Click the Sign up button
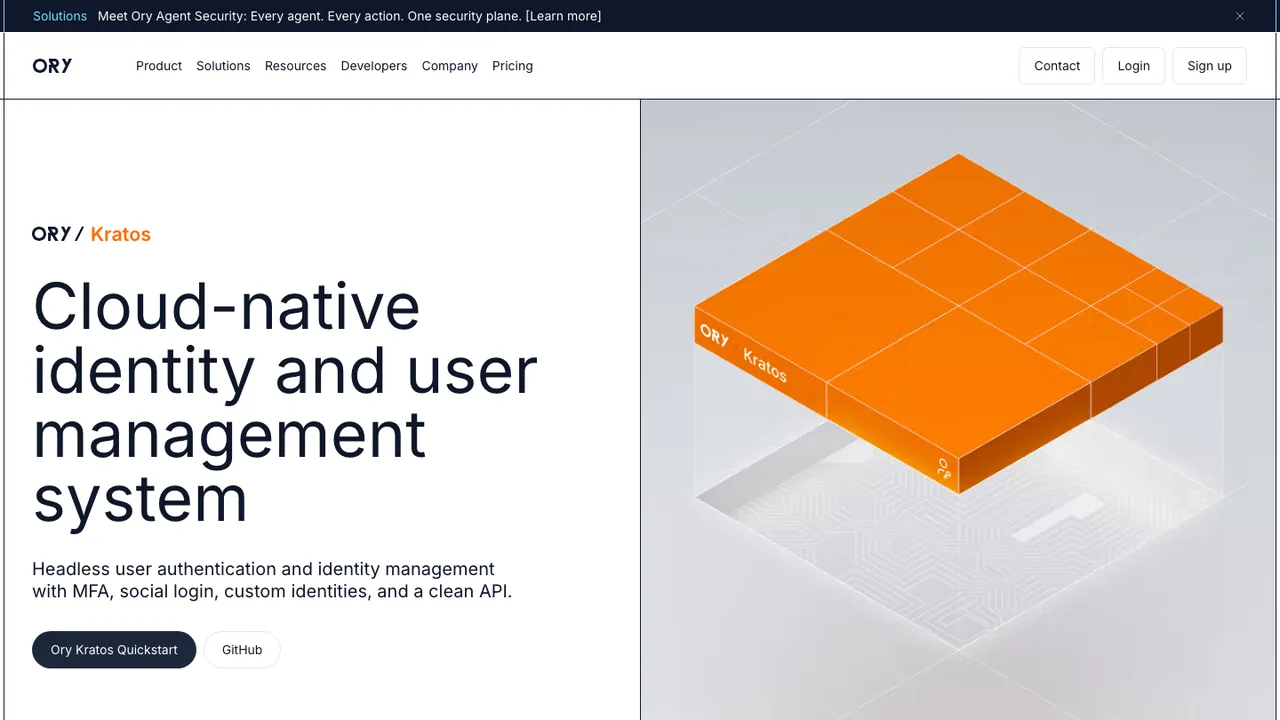Image resolution: width=1280 pixels, height=720 pixels. 1209,66
